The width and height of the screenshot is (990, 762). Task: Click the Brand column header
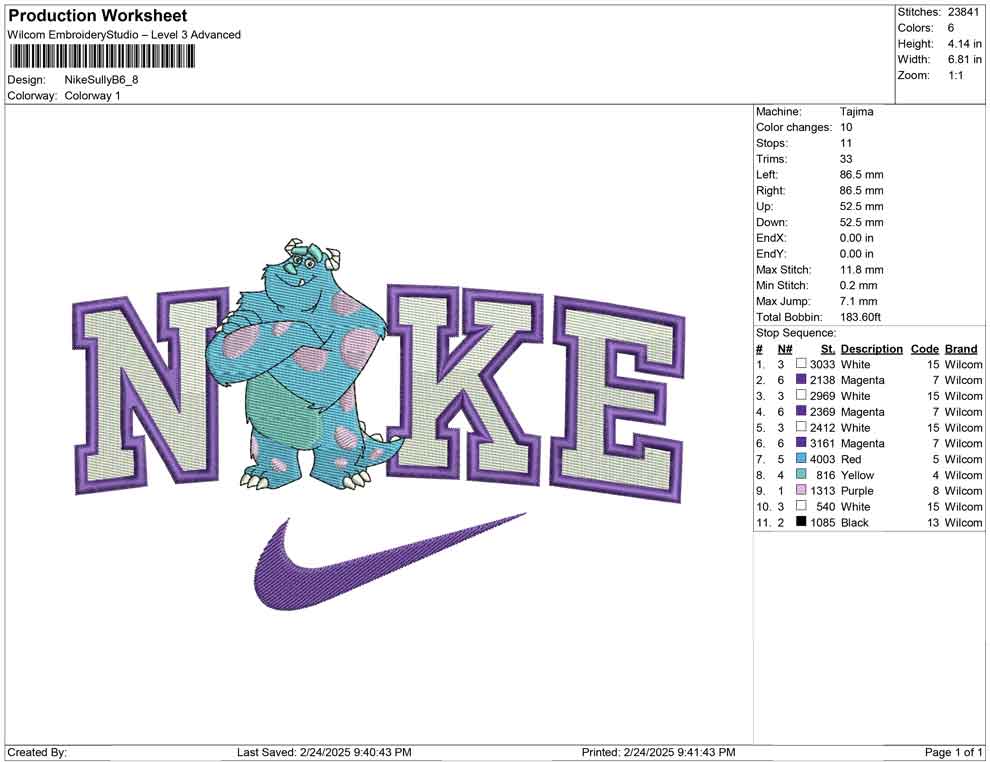(x=961, y=348)
